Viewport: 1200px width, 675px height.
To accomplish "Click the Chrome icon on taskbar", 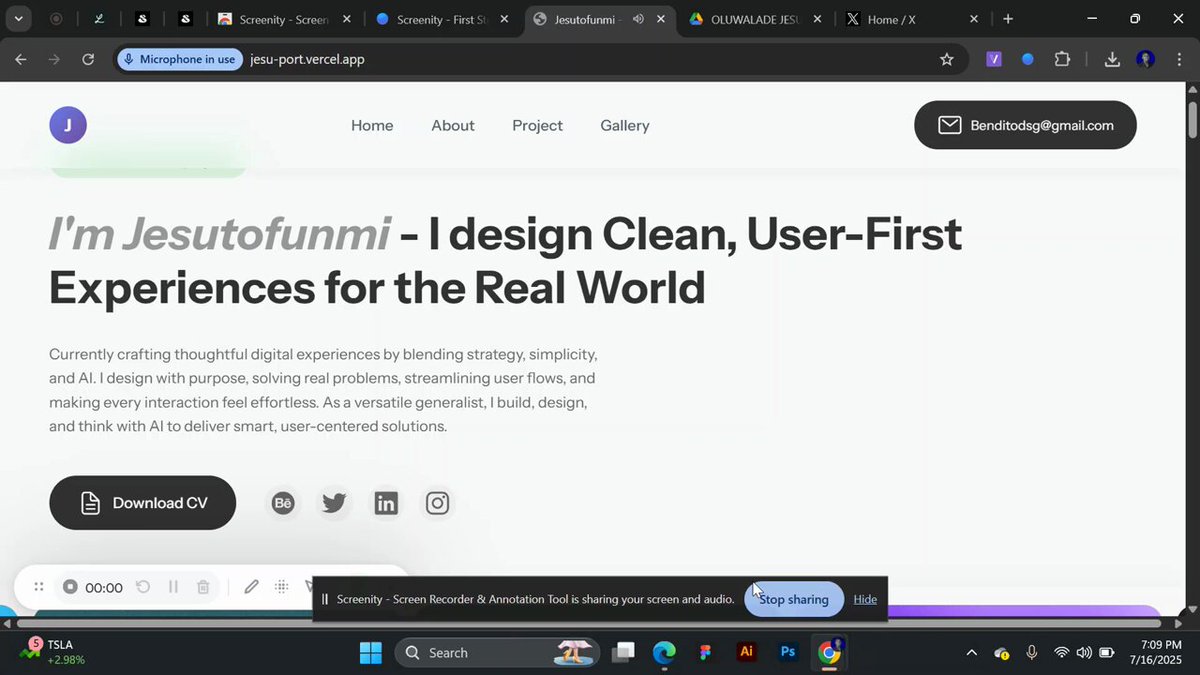I will point(829,652).
